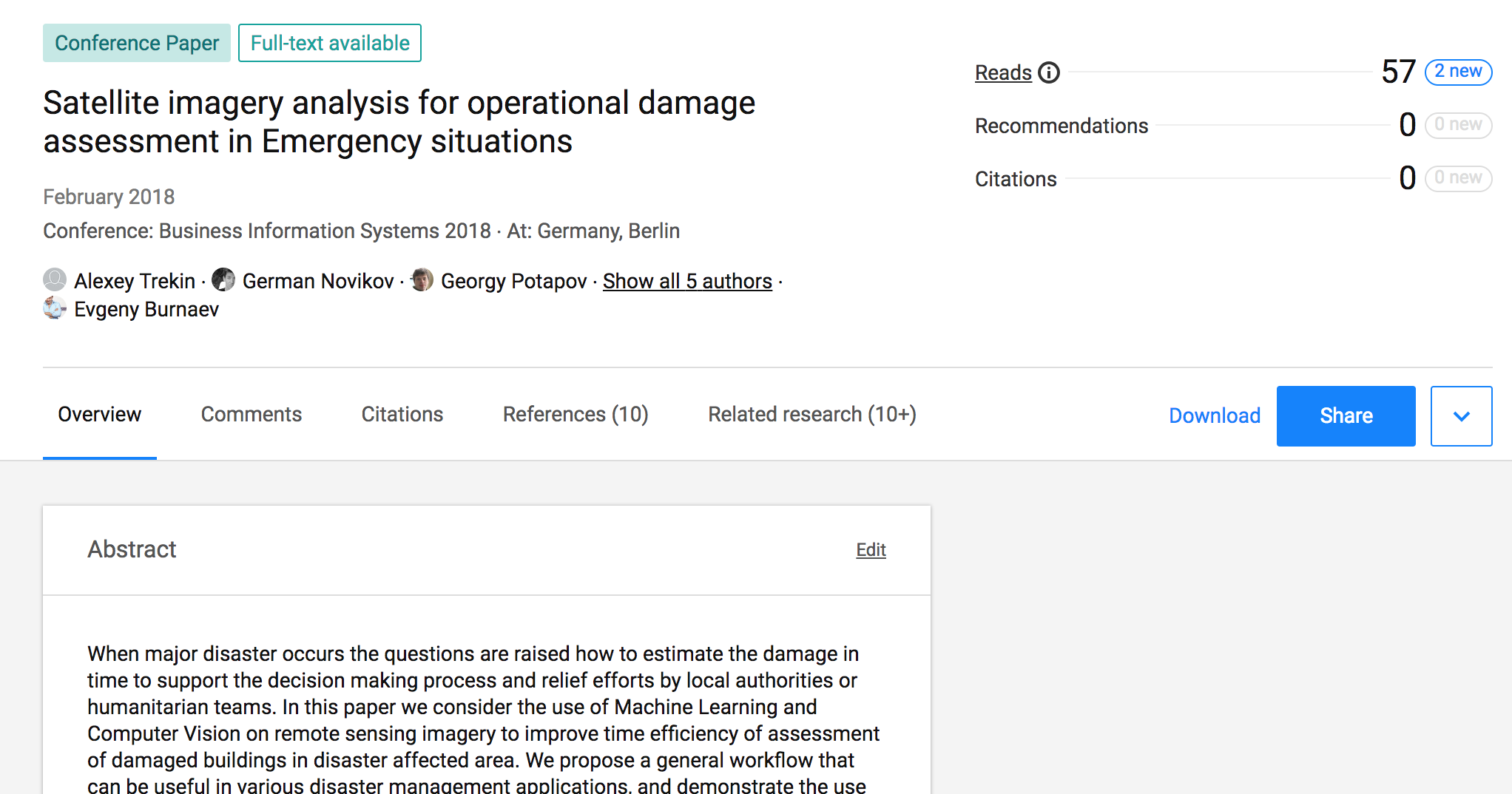Switch to the Comments tab
This screenshot has height=794, width=1512.
tap(251, 415)
